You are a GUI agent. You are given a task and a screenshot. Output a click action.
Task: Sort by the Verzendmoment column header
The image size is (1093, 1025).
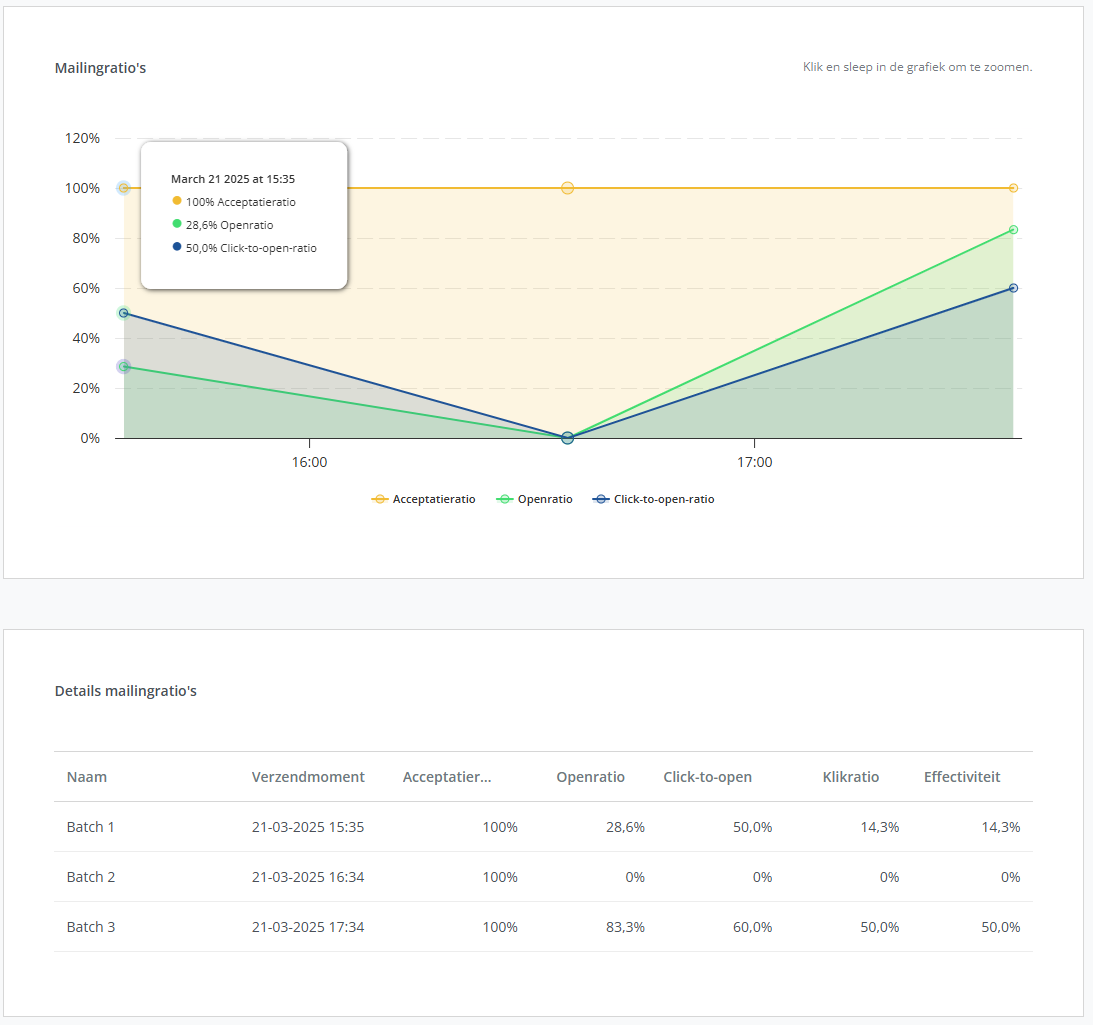(308, 777)
